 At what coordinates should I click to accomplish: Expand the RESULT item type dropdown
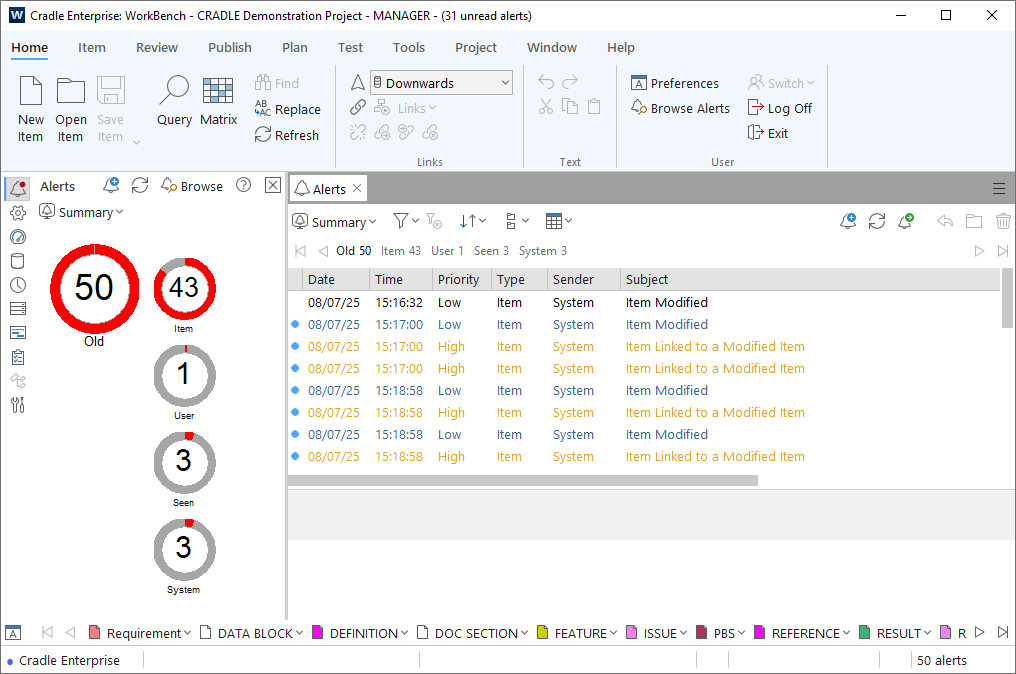coord(927,633)
